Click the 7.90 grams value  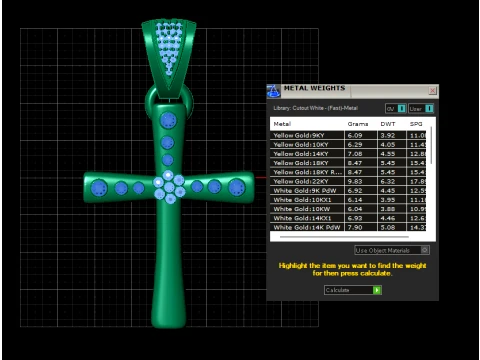pos(355,227)
